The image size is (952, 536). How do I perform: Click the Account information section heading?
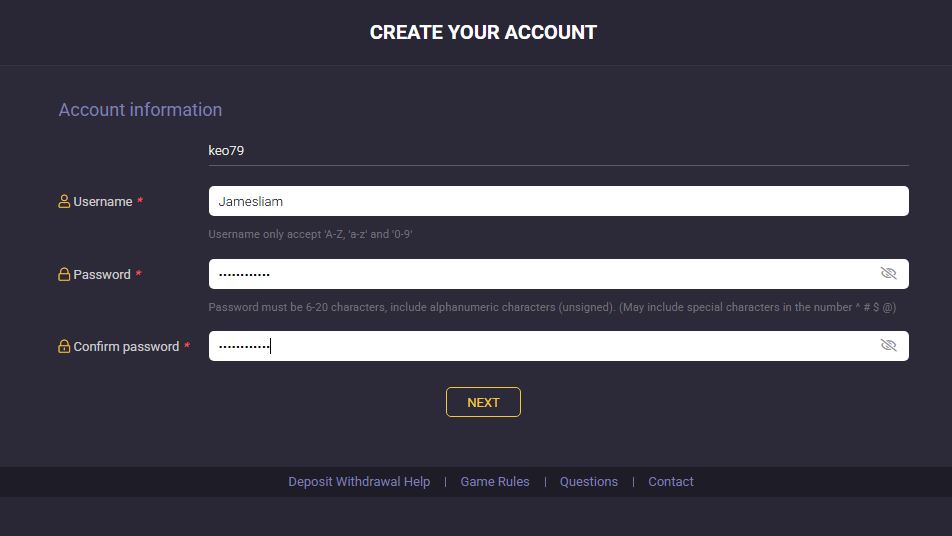pos(140,110)
